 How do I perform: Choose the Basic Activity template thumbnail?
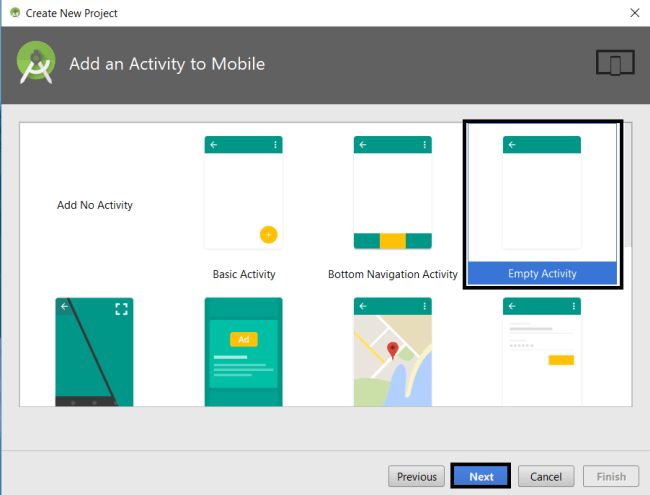[x=243, y=192]
